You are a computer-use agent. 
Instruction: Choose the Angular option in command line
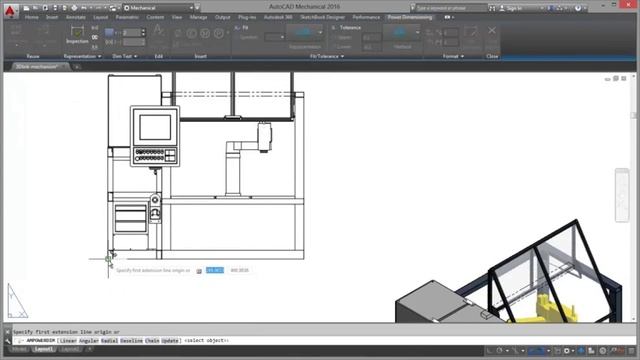[89, 340]
